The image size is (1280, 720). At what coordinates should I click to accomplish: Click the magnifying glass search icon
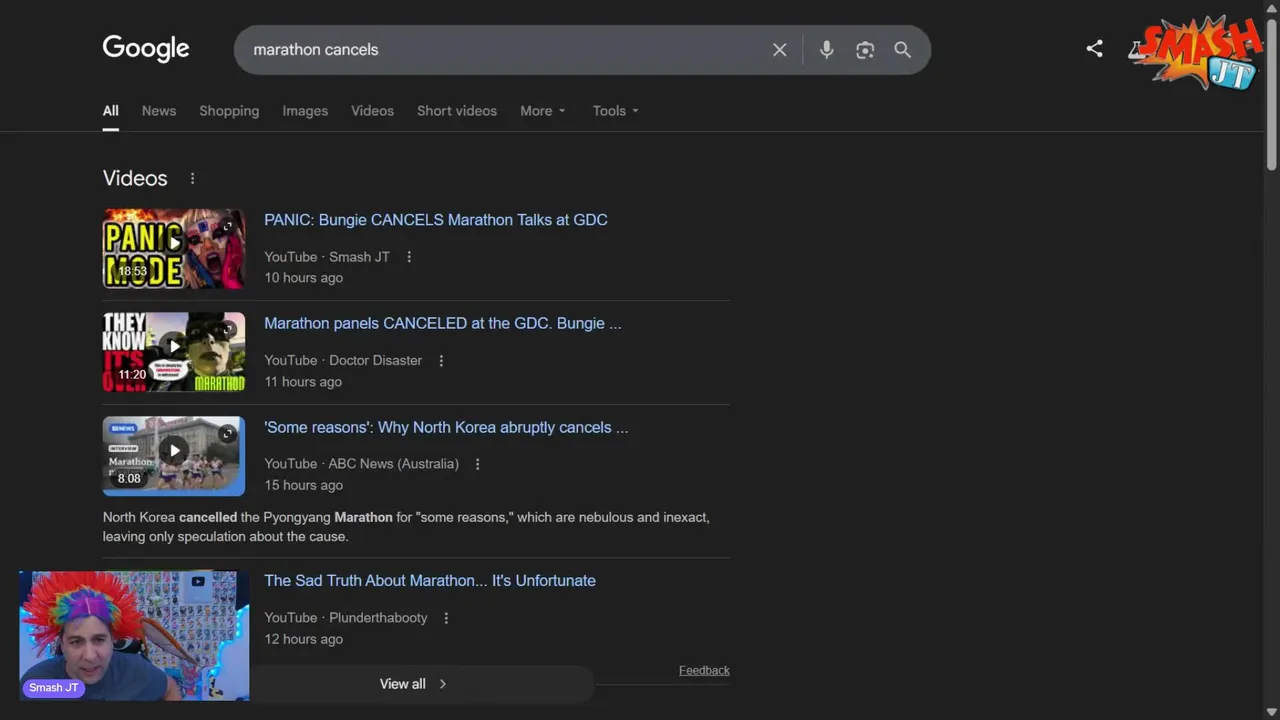(x=902, y=50)
